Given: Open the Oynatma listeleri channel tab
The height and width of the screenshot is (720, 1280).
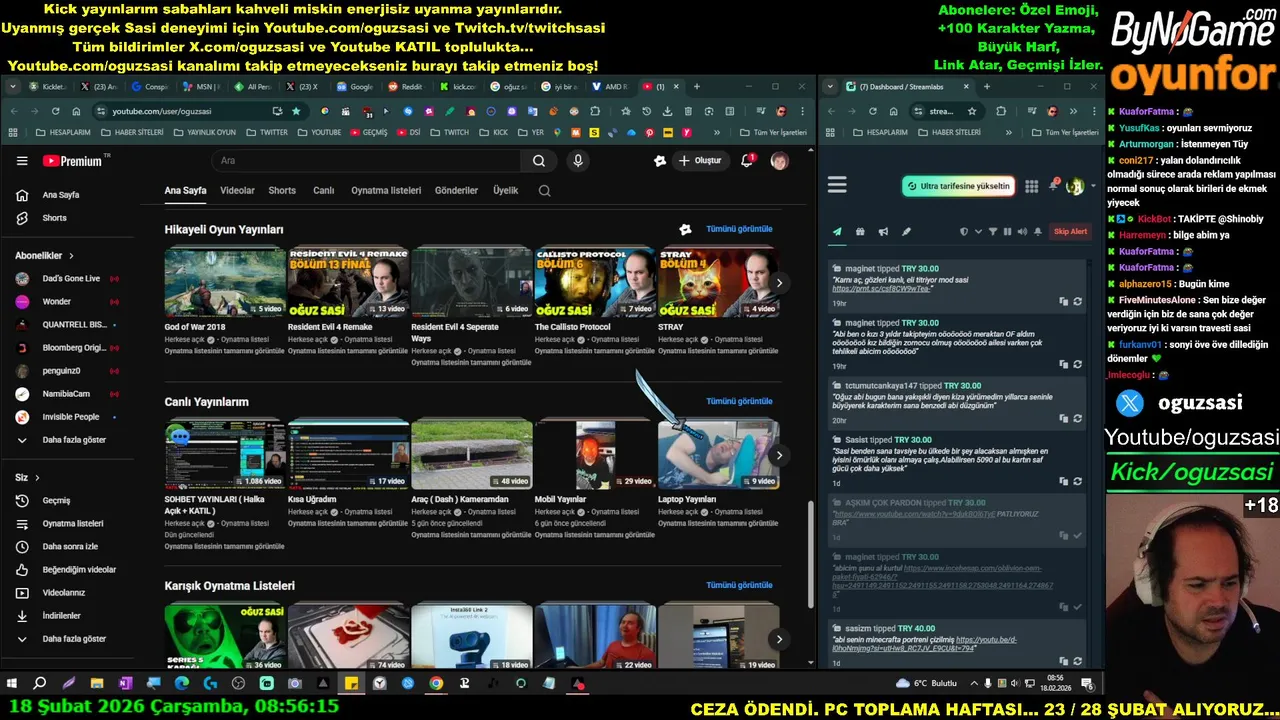Looking at the screenshot, I should point(386,190).
